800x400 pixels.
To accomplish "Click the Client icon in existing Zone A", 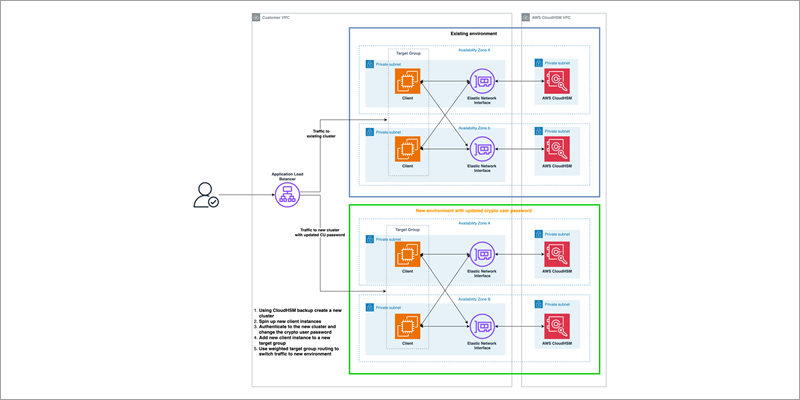I will pos(407,82).
